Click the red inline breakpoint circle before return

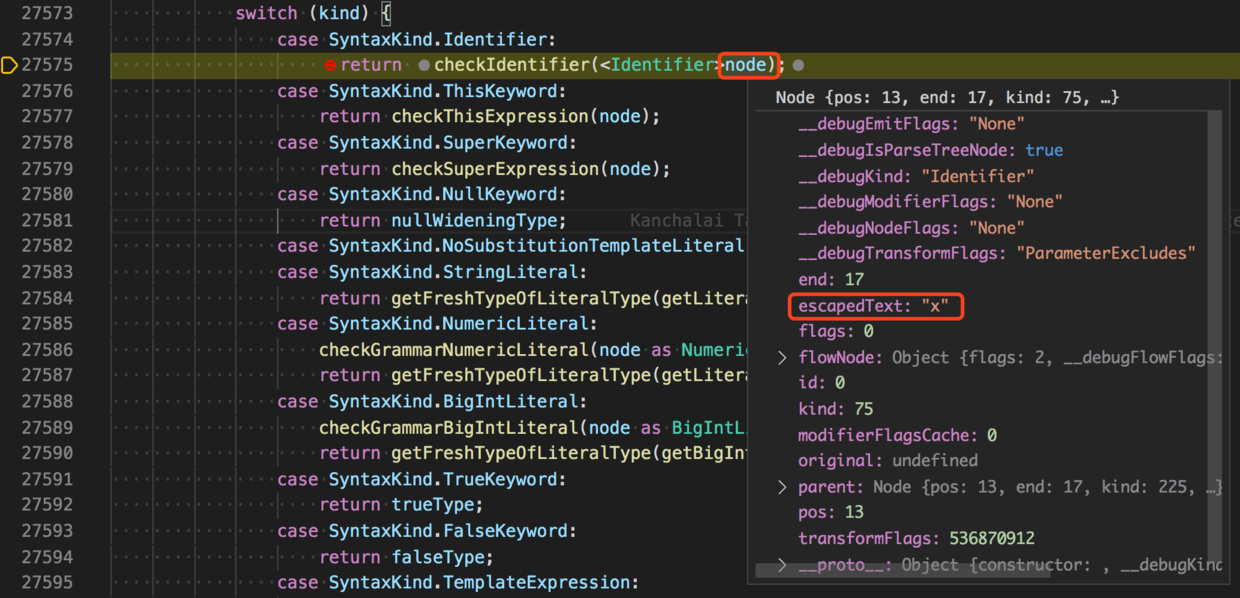pyautogui.click(x=331, y=64)
